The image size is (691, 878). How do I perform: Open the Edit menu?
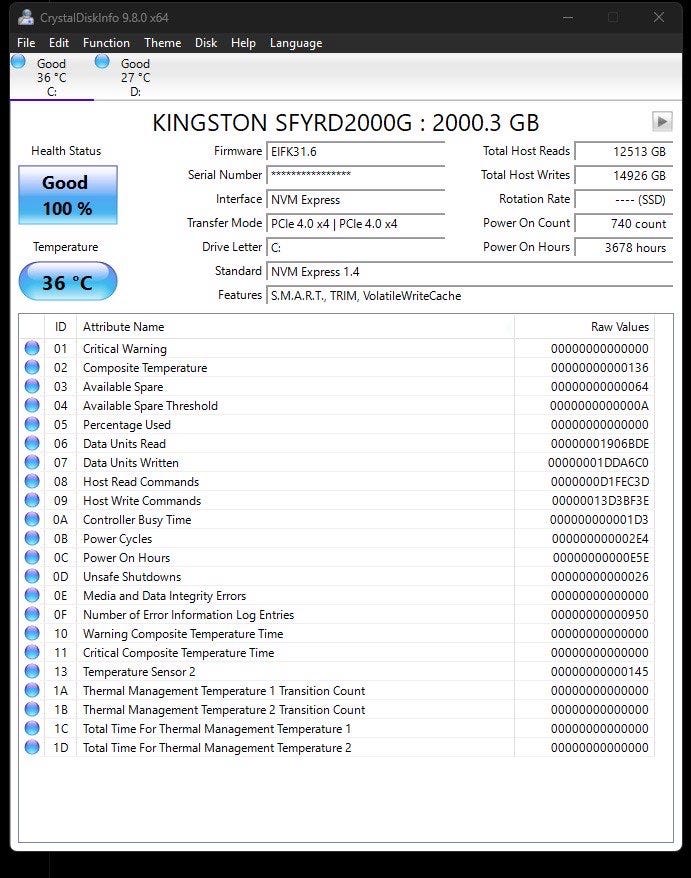pyautogui.click(x=59, y=43)
